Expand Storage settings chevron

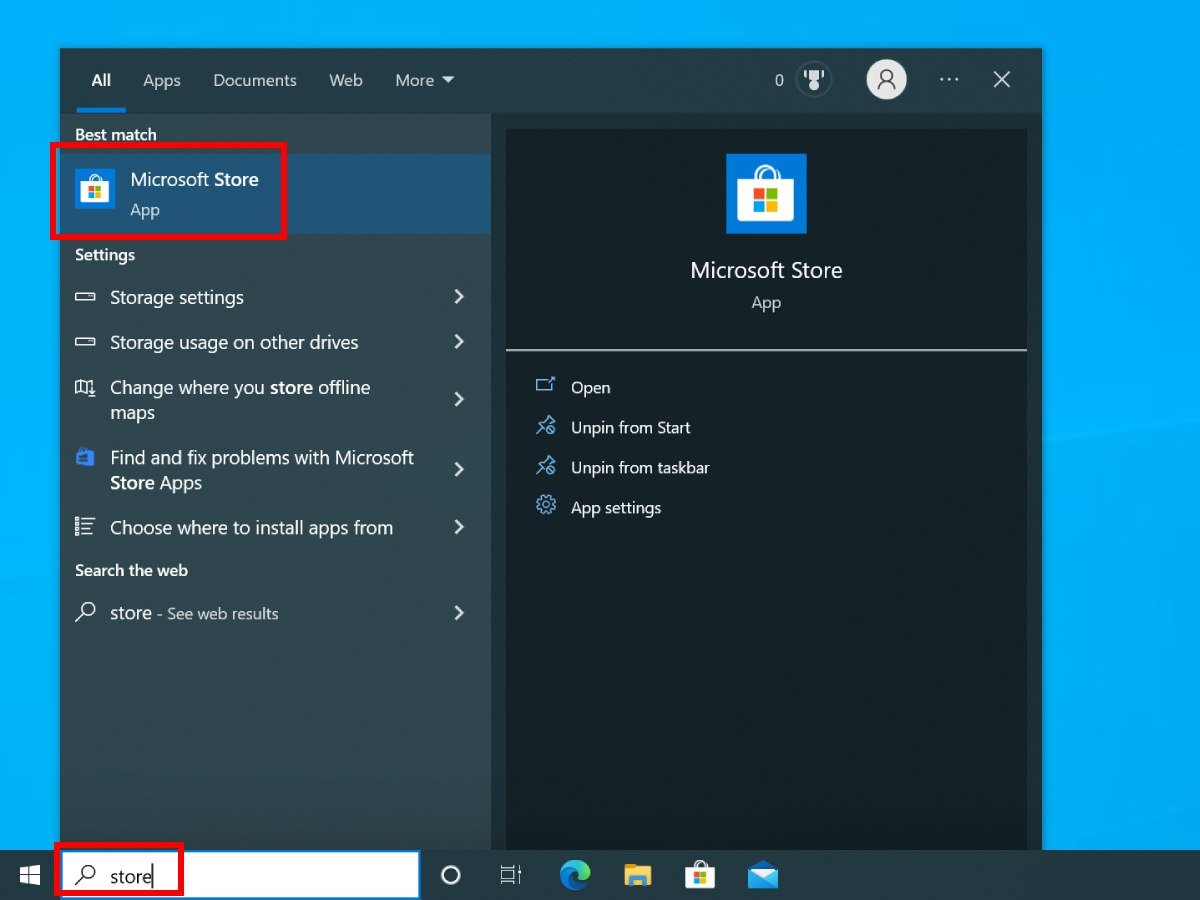tap(459, 297)
